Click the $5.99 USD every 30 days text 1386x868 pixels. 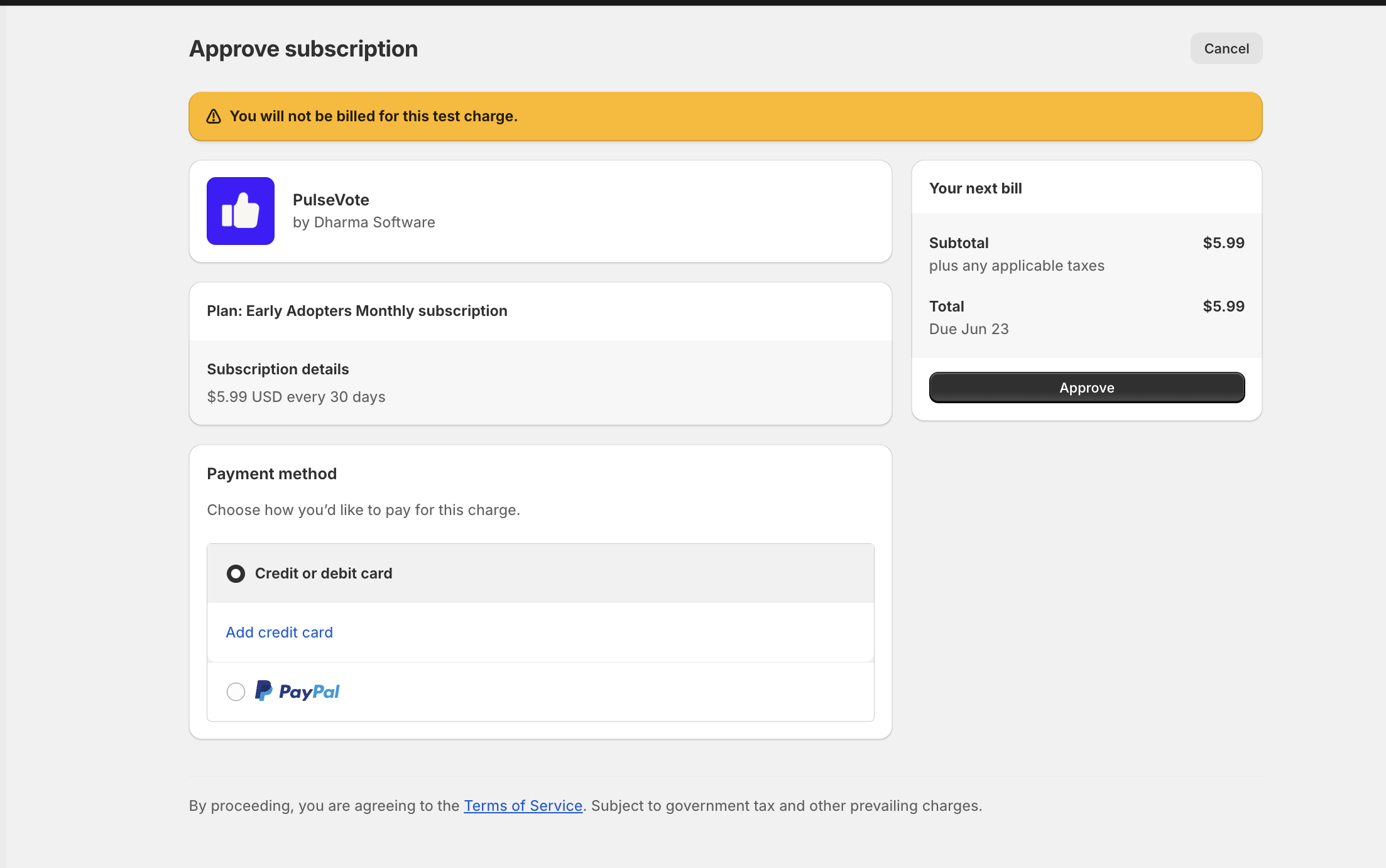(296, 397)
